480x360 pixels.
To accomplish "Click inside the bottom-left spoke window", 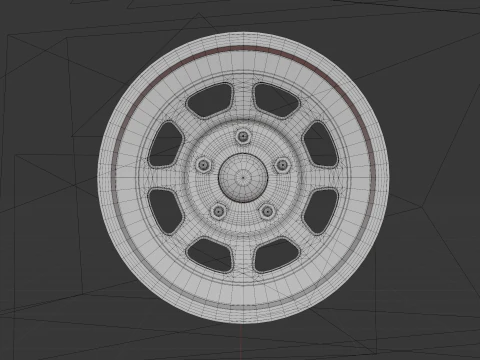I will pyautogui.click(x=210, y=254).
